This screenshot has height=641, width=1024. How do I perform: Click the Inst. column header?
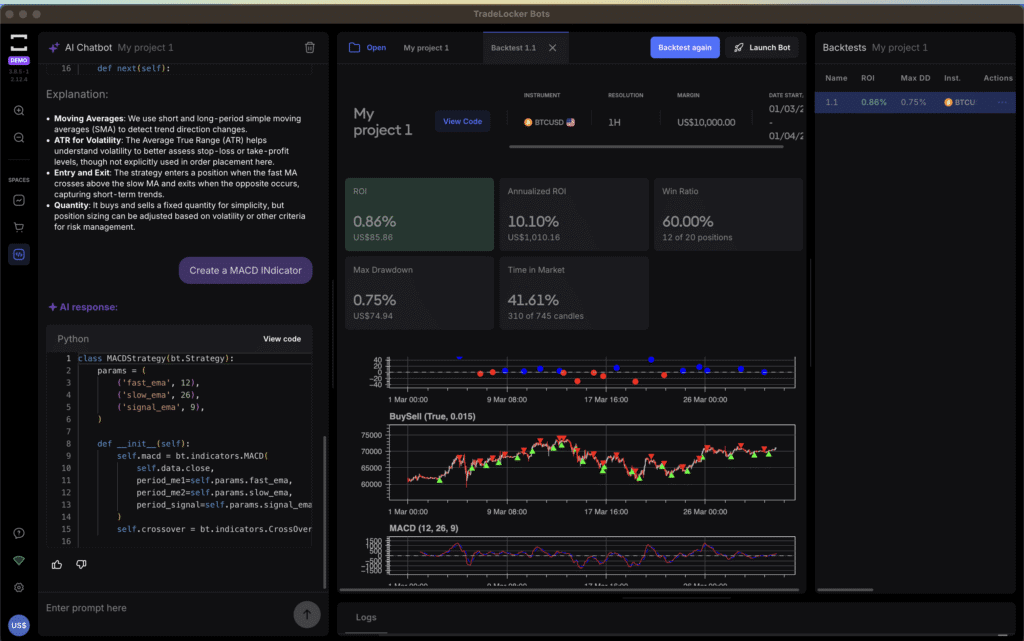point(952,78)
